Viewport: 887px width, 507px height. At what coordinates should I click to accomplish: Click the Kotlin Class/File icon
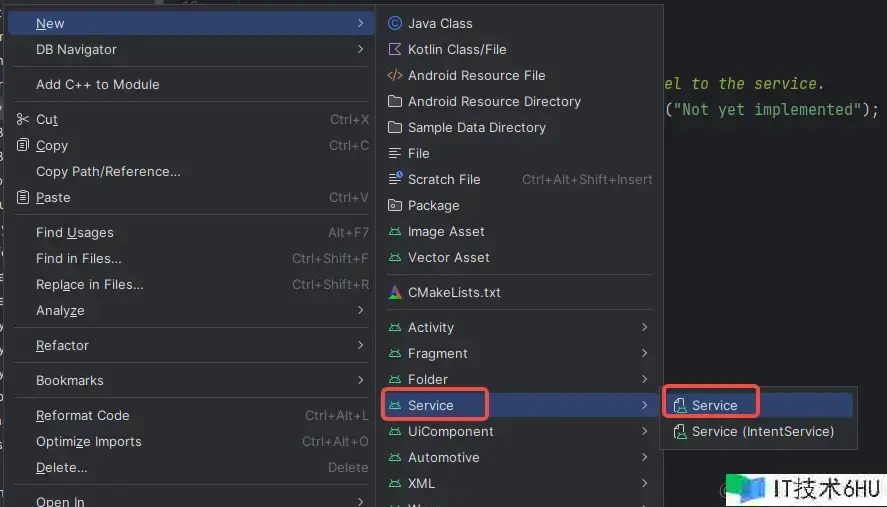coord(394,49)
